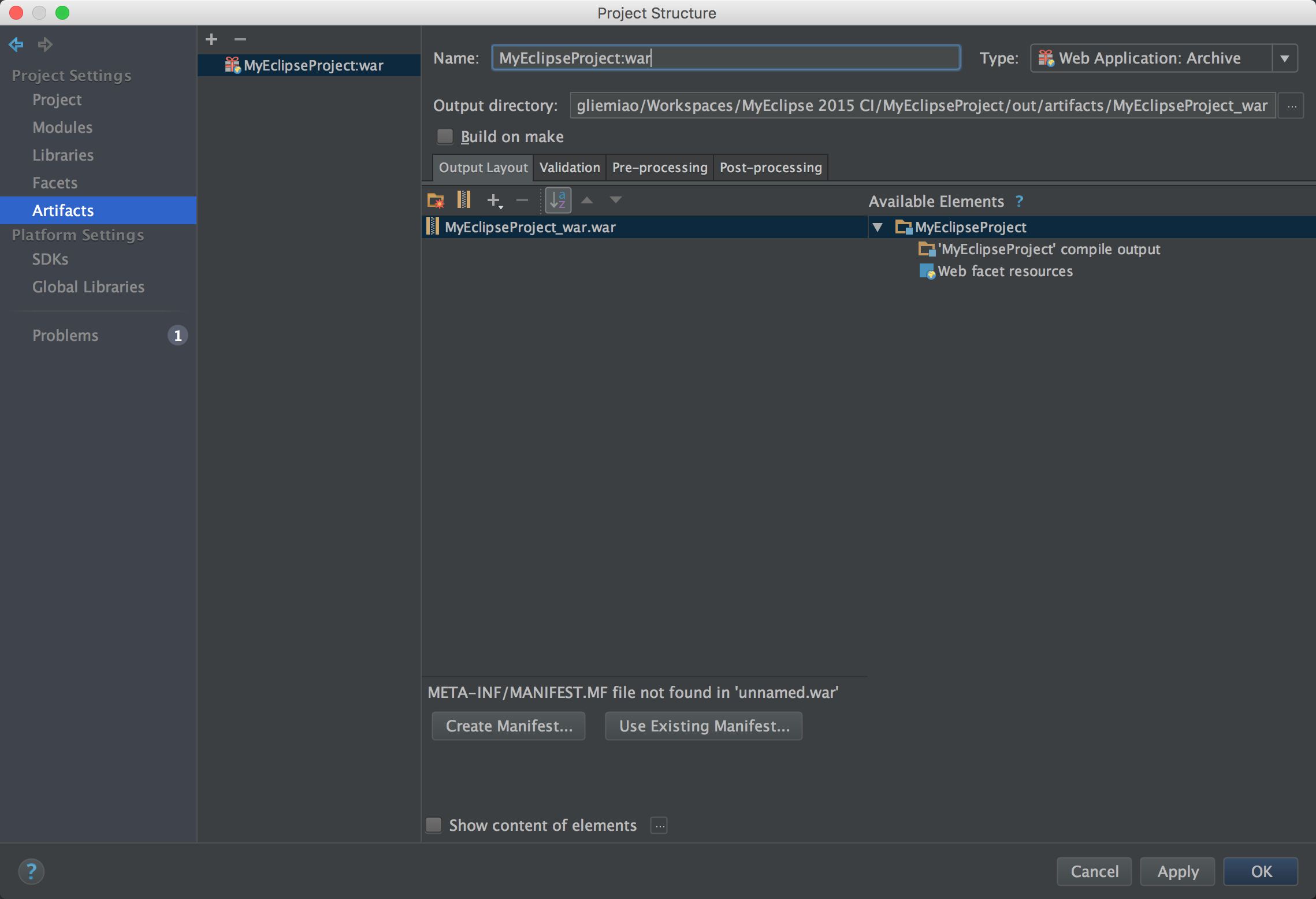Viewport: 1316px width, 899px height.
Task: Switch to the Validation tab
Action: pos(570,168)
